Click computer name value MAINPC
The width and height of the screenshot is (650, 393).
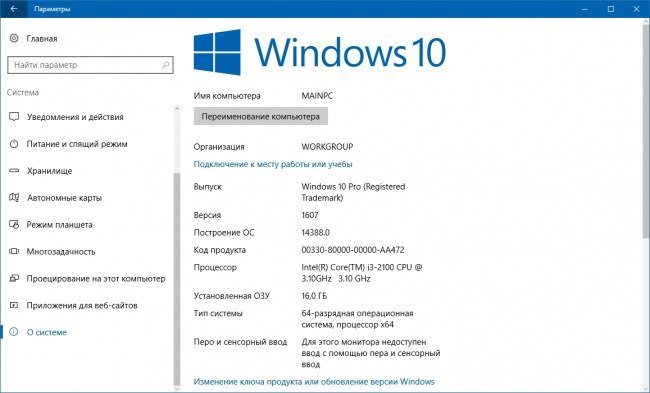point(317,95)
